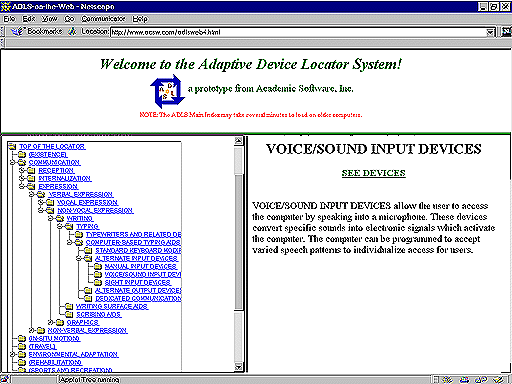Expand the RECEPTION tree node
Screen dimensions: 512x384
[22, 170]
